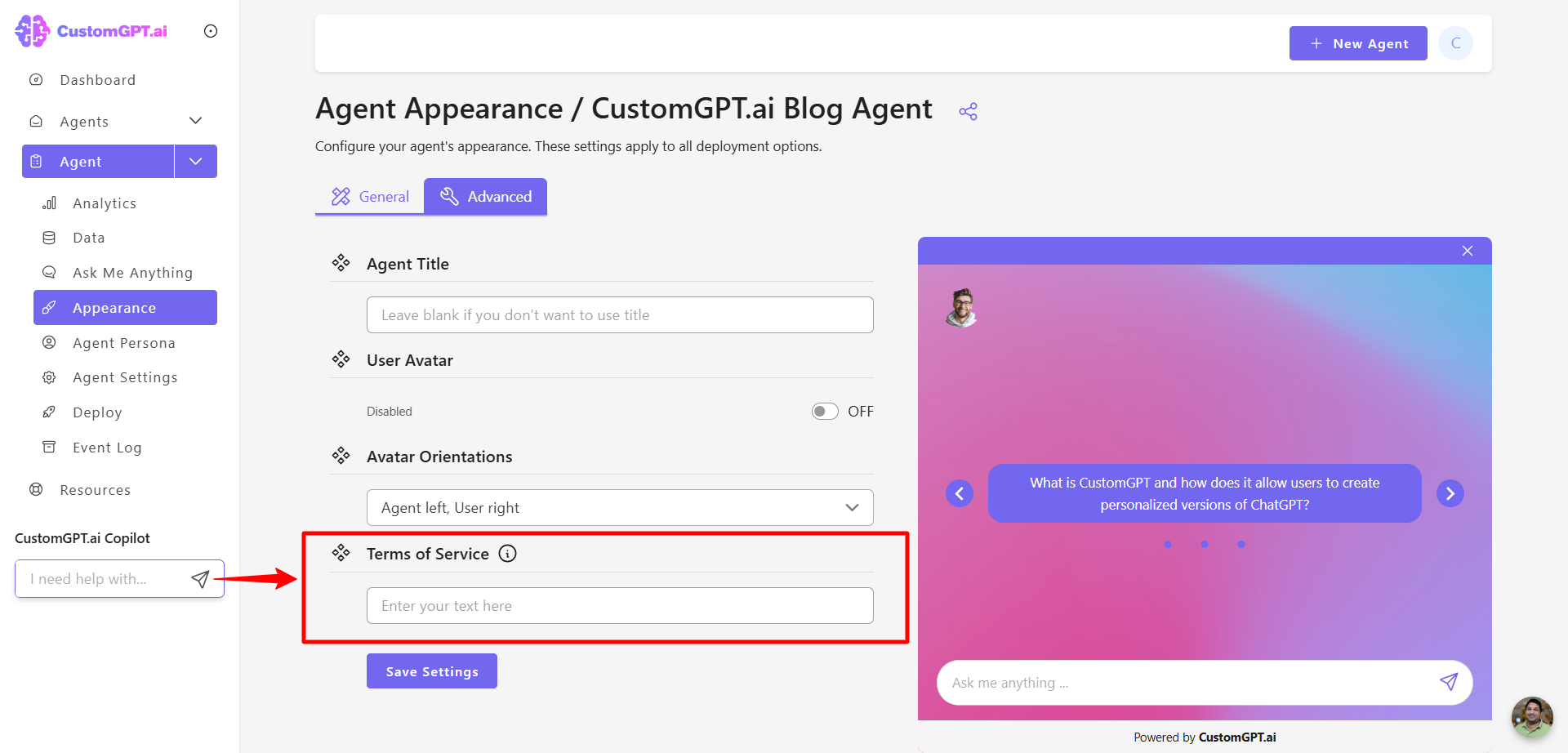
Task: Click the Event Log archive icon
Action: pos(49,447)
